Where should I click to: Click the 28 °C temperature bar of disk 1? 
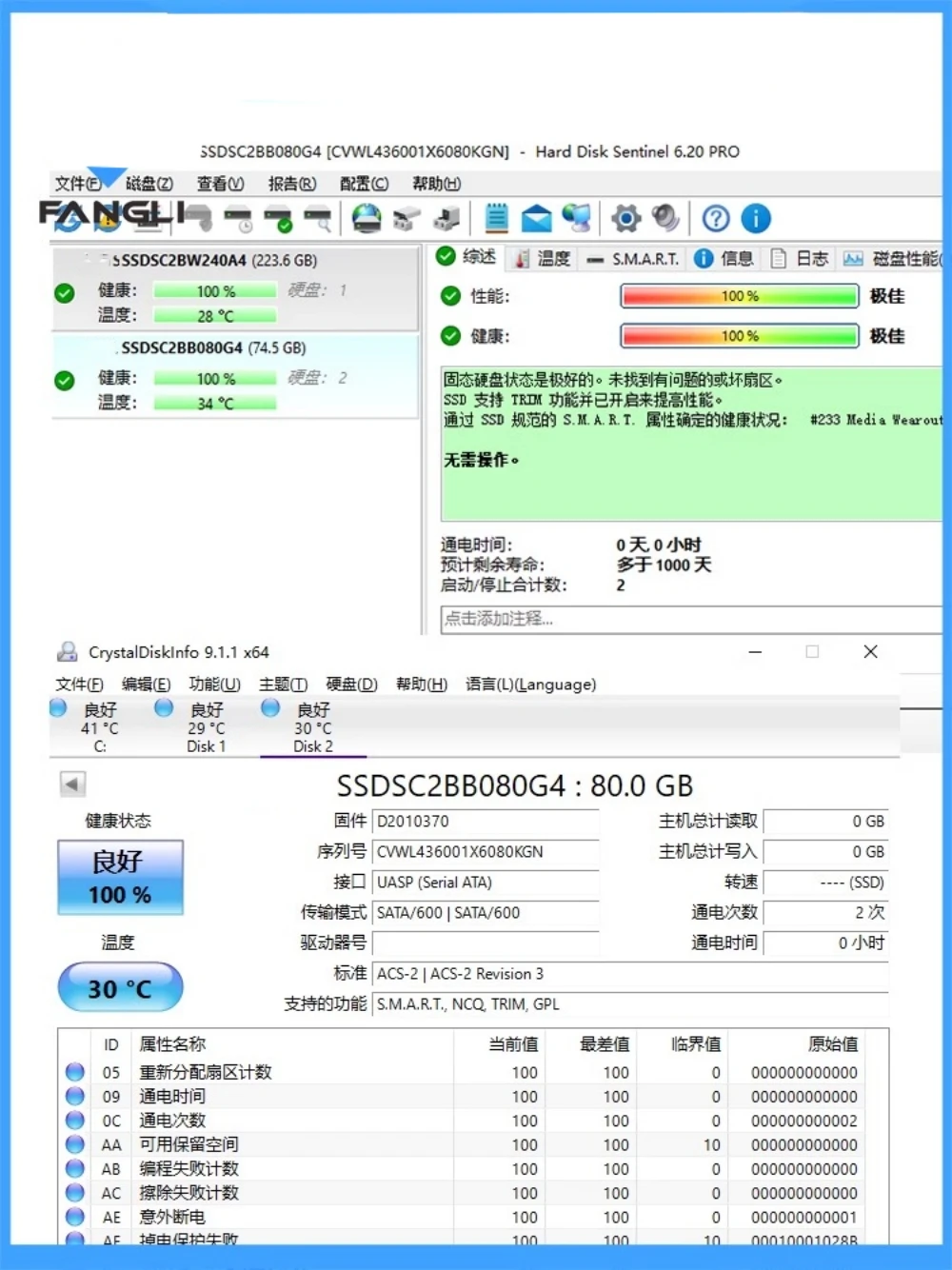(215, 316)
